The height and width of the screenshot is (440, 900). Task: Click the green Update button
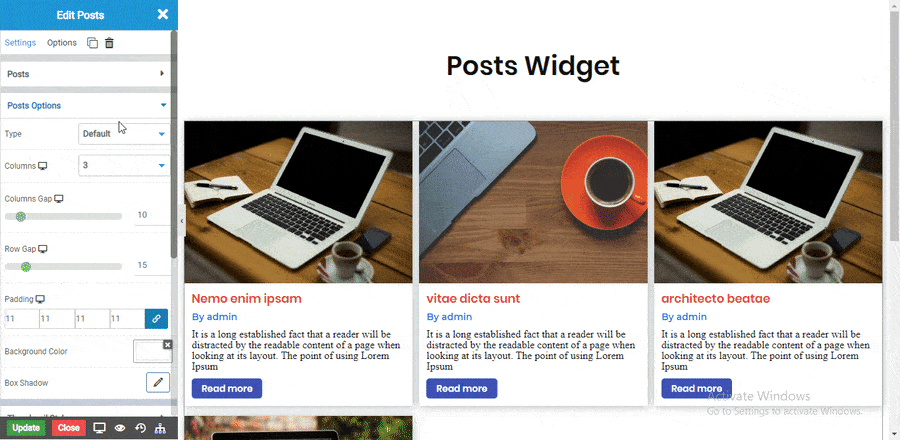[26, 428]
